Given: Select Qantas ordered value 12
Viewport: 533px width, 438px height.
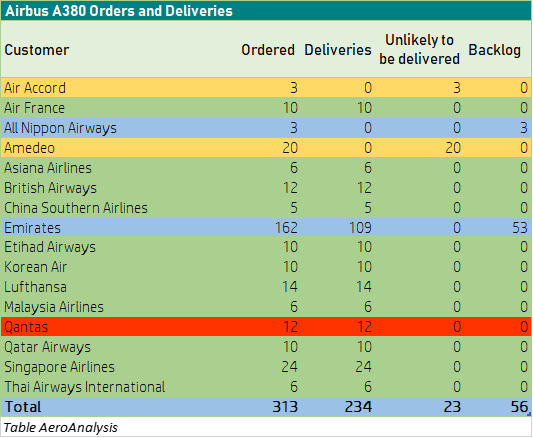Looking at the screenshot, I should coord(290,327).
